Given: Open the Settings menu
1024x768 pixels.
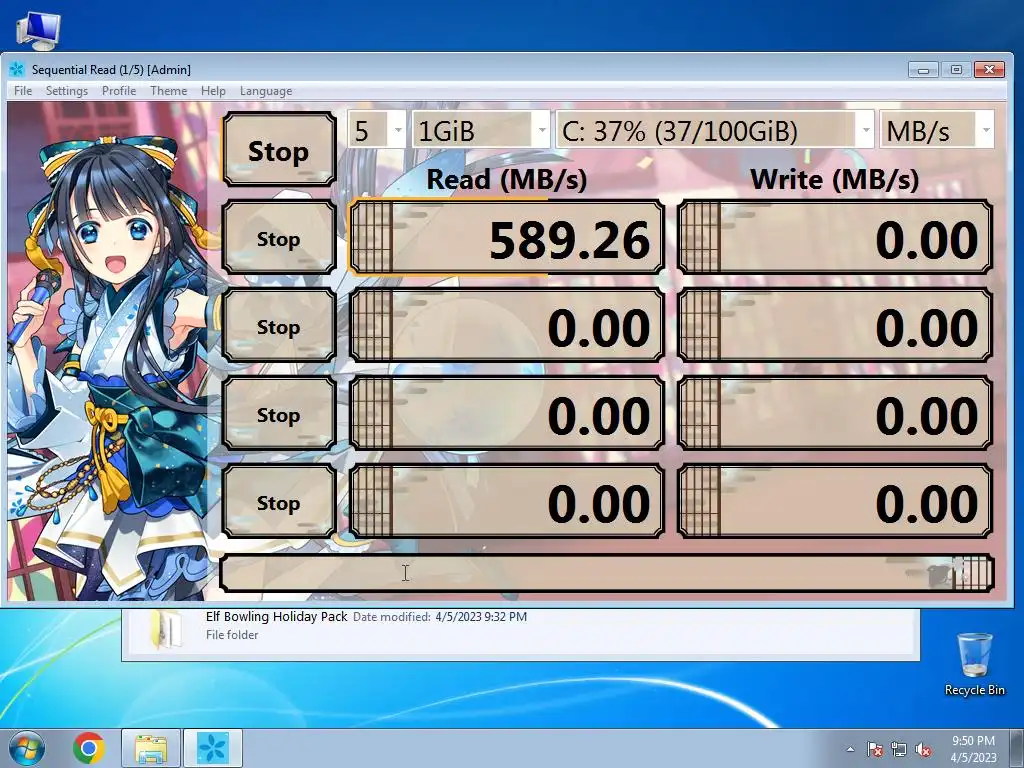Looking at the screenshot, I should 67,91.
